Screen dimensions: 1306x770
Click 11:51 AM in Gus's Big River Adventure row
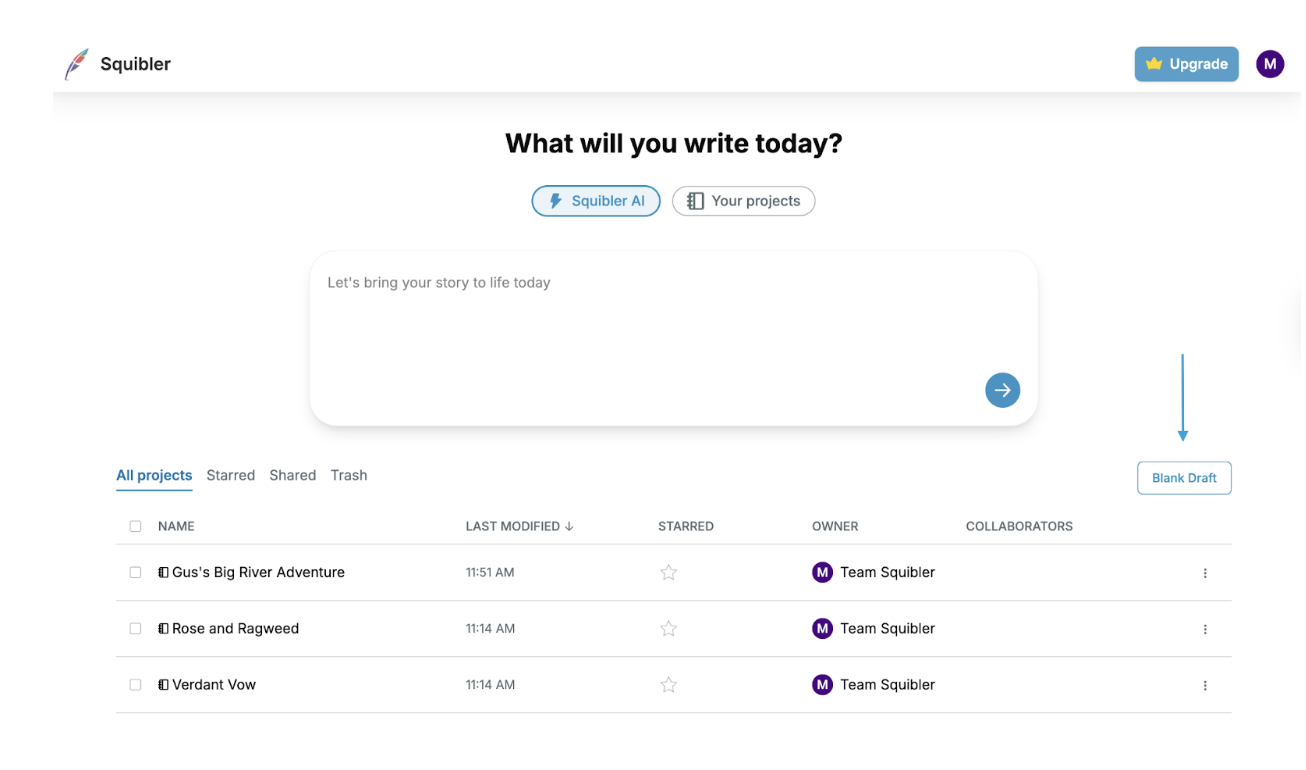[x=490, y=572]
